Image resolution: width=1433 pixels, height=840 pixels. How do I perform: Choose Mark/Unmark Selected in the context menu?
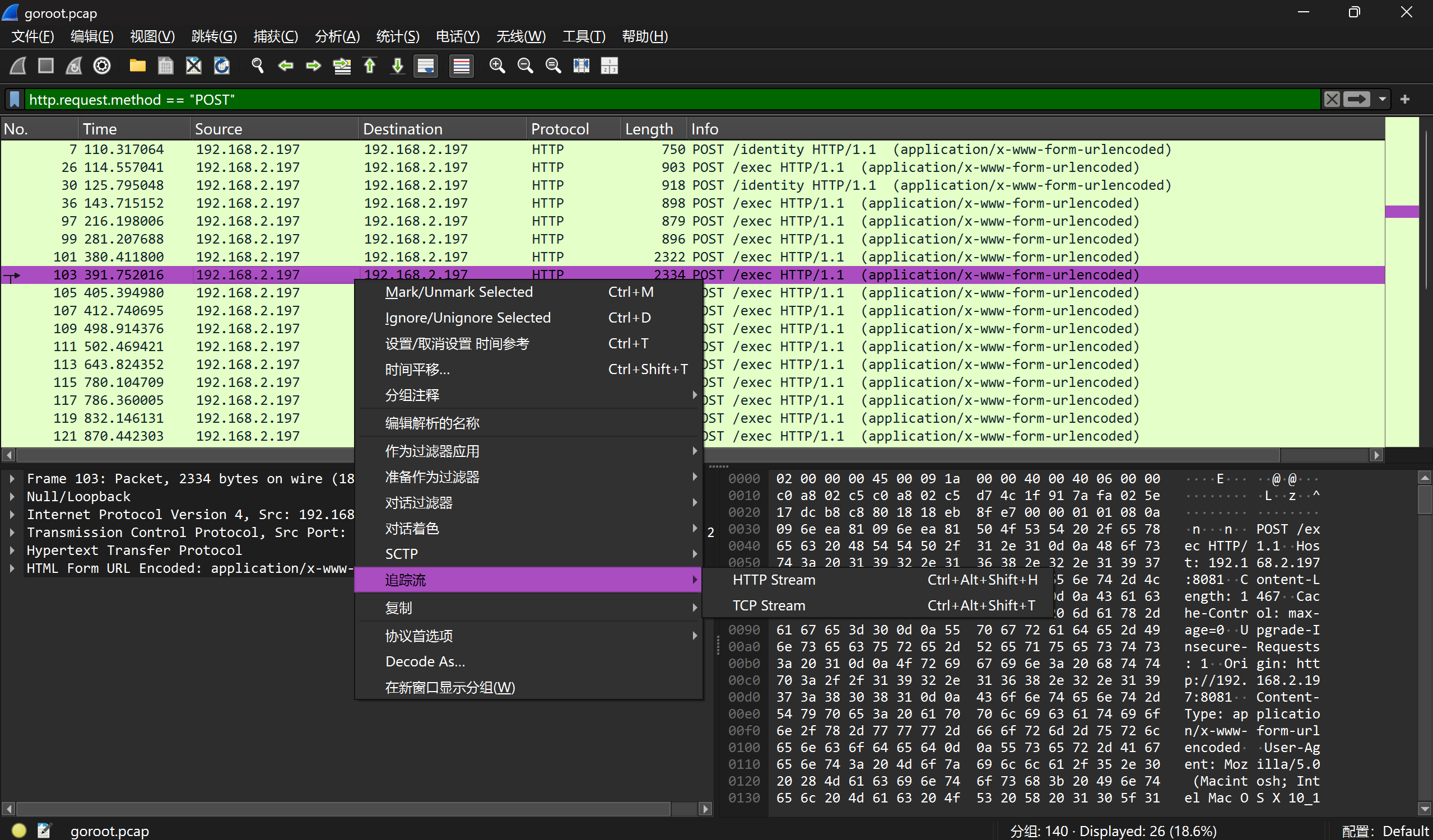click(529, 292)
